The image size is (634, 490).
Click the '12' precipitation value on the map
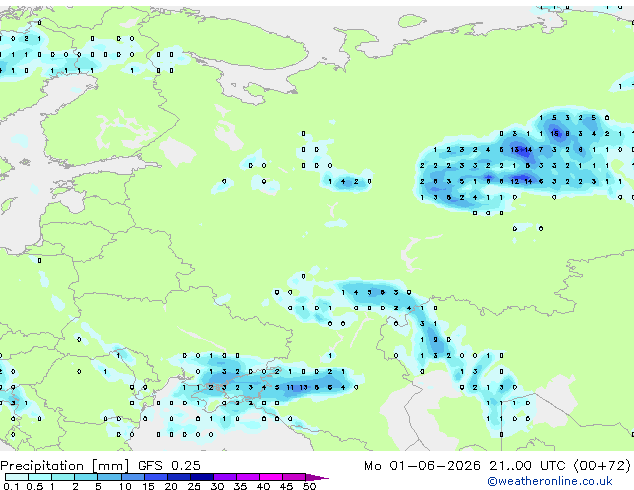(x=514, y=182)
